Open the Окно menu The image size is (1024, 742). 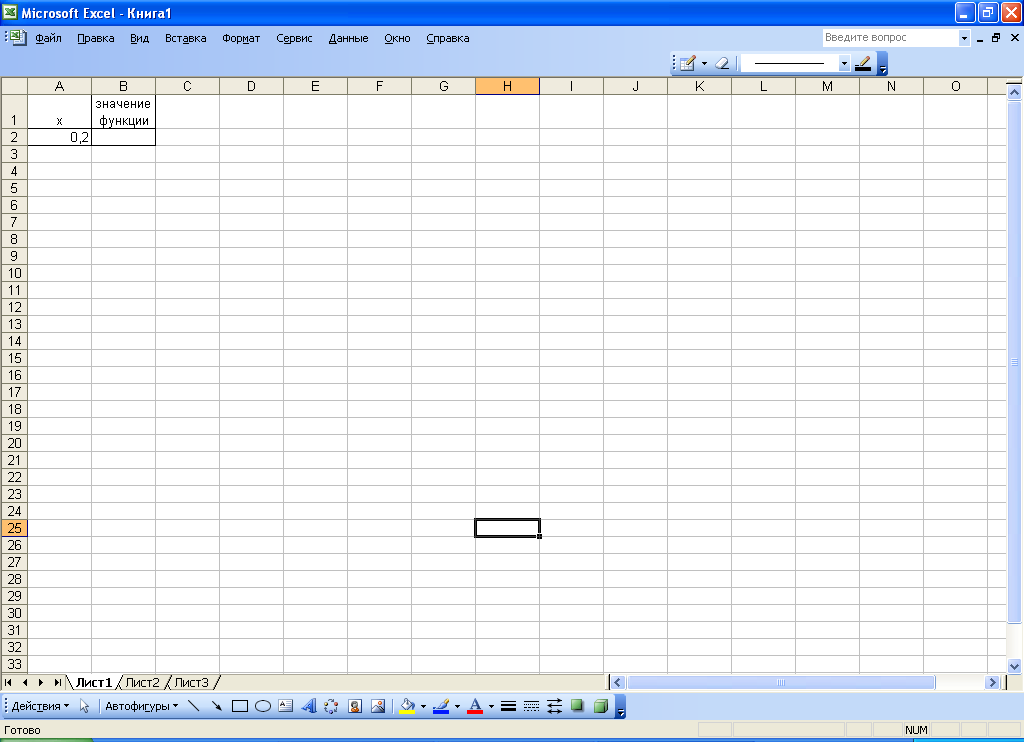[397, 38]
